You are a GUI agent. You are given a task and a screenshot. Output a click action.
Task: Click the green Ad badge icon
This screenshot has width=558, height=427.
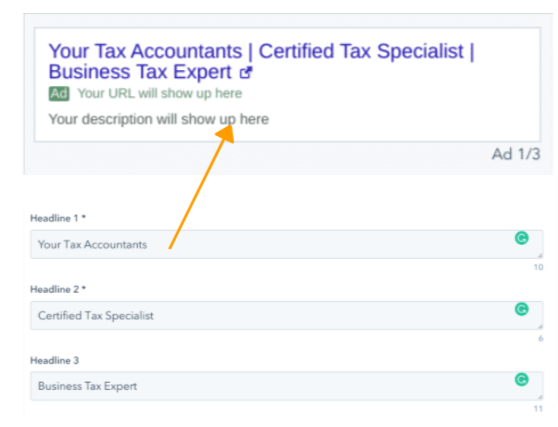59,94
